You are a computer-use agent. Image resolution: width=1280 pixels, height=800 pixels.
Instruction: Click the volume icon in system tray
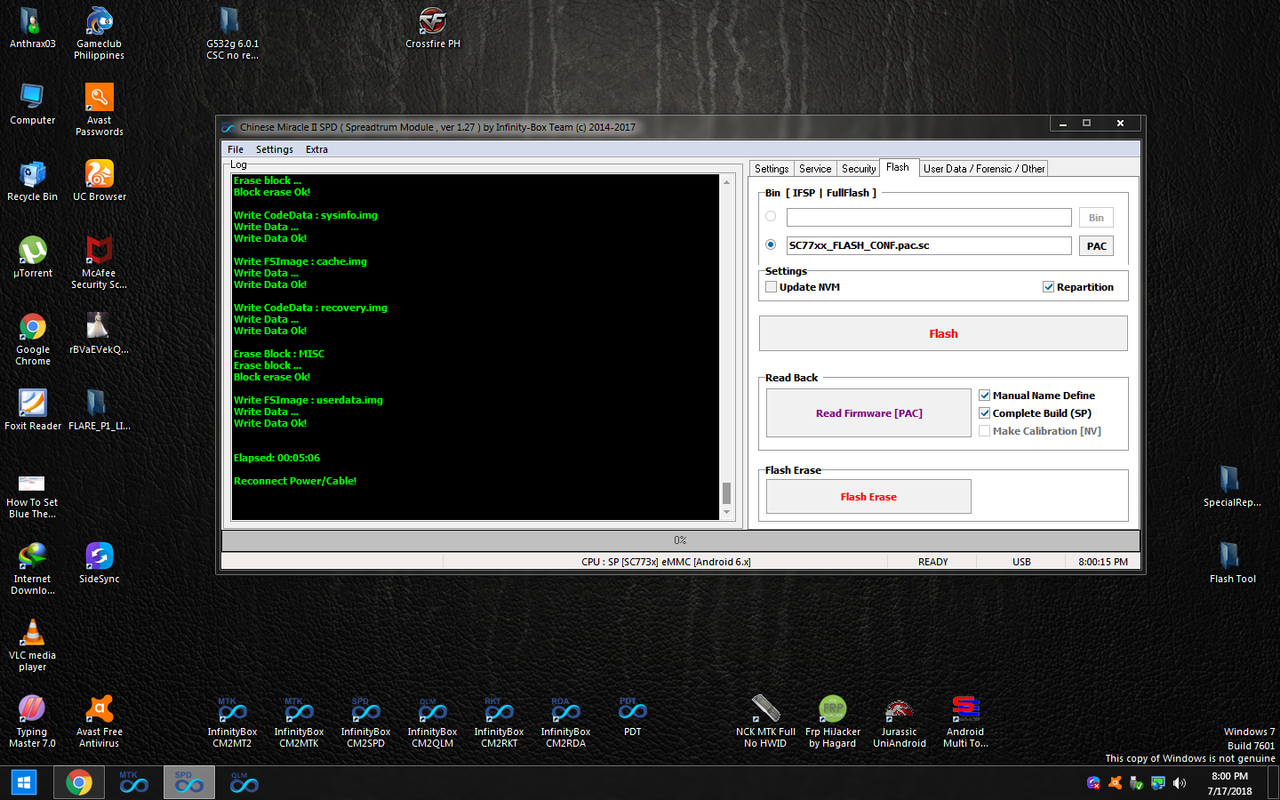(x=1179, y=783)
